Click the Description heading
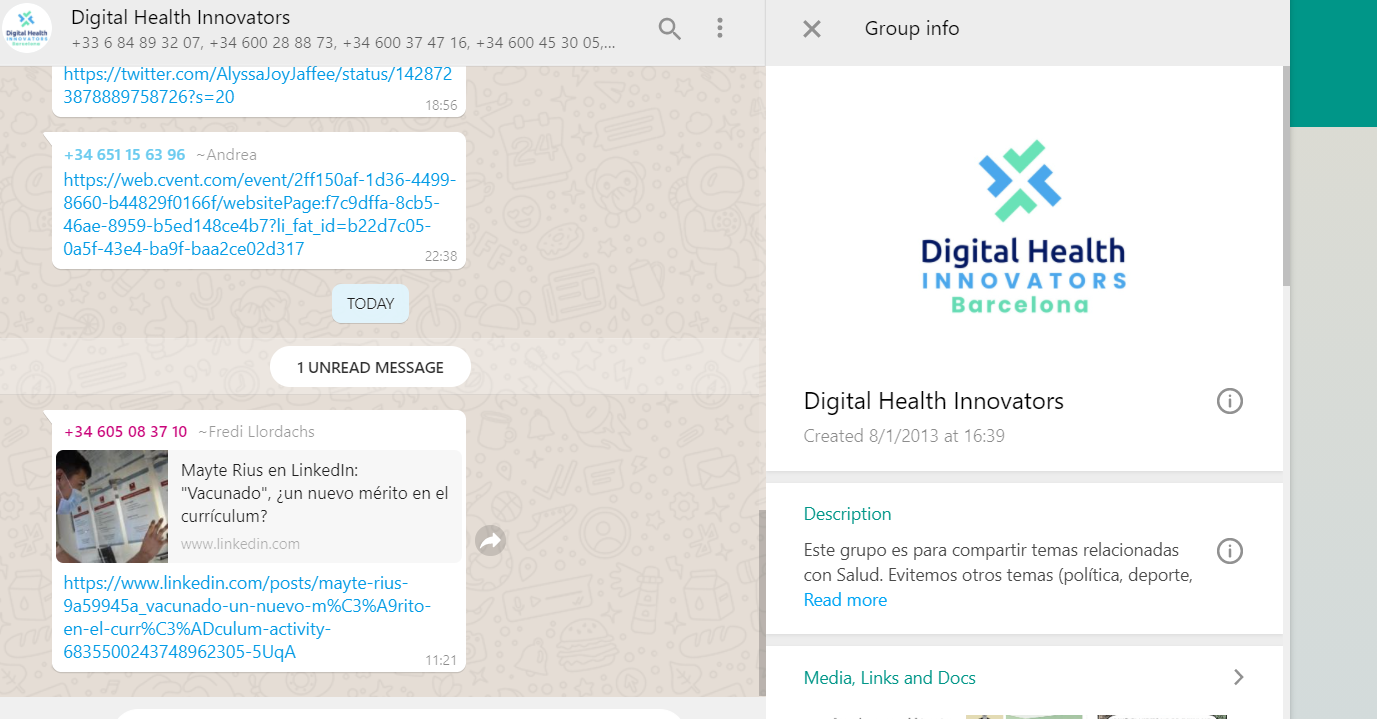This screenshot has width=1377, height=719. click(847, 514)
